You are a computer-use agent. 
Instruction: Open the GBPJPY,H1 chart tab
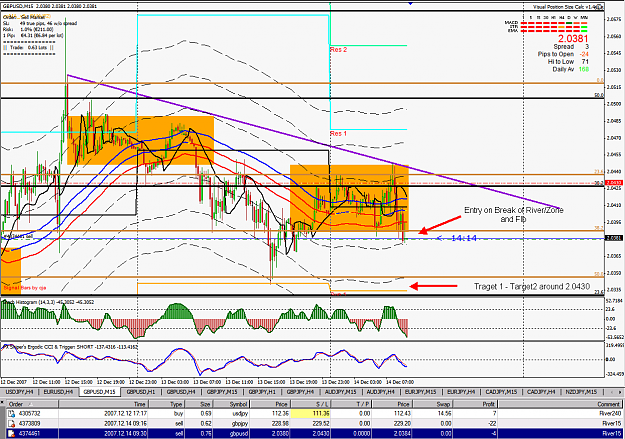(x=262, y=392)
